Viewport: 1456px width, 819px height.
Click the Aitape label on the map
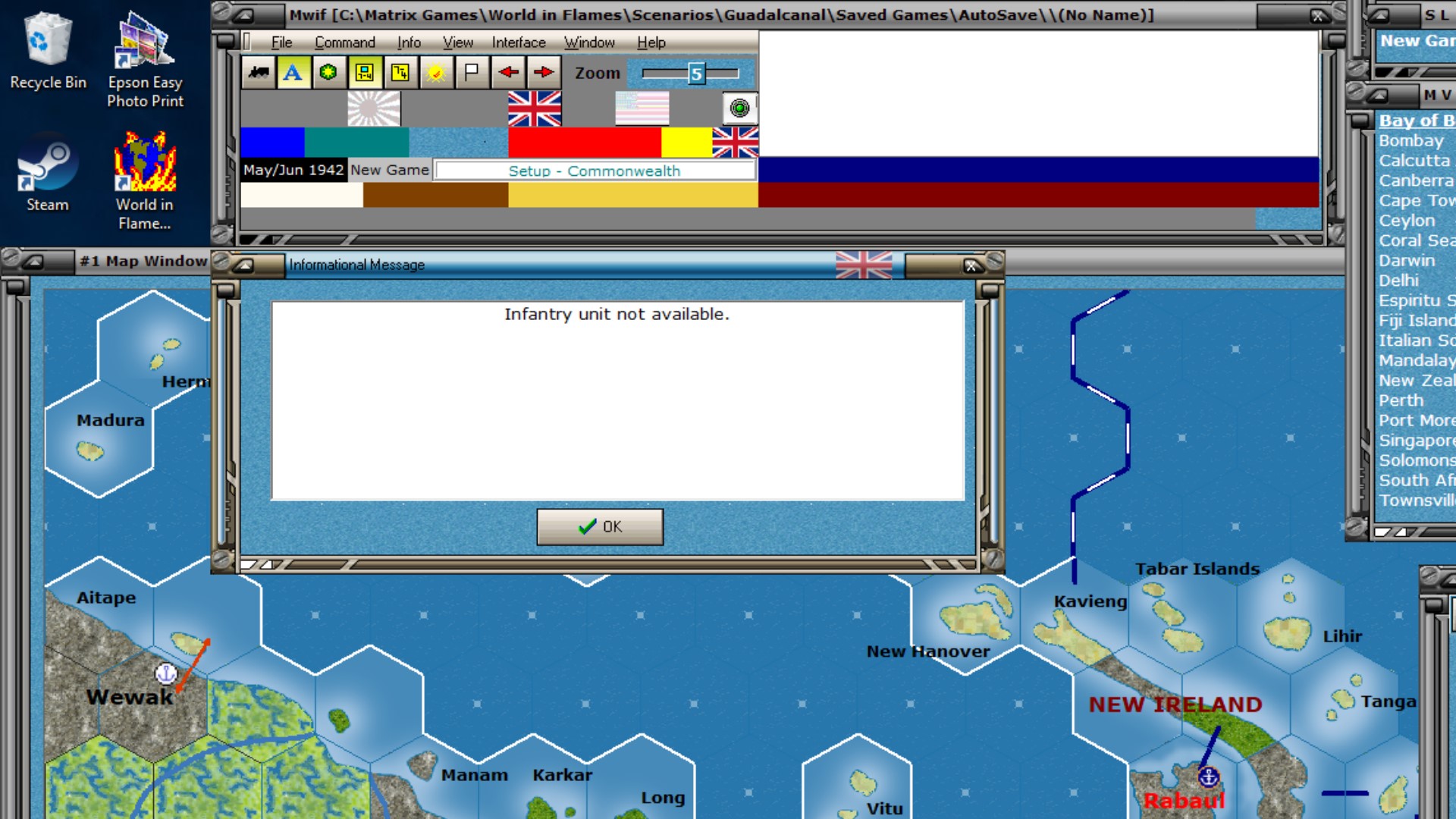click(x=106, y=598)
